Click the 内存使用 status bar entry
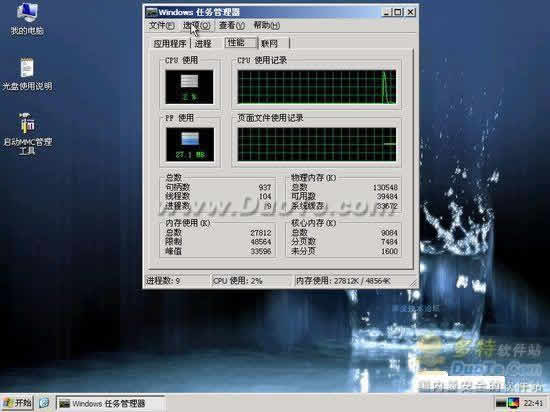 351,281
